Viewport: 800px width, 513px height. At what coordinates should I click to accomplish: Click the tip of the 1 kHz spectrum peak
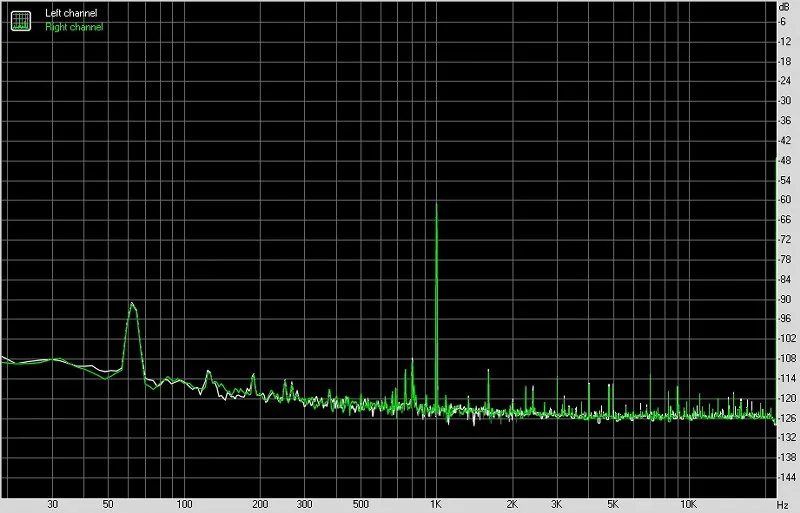[x=436, y=205]
